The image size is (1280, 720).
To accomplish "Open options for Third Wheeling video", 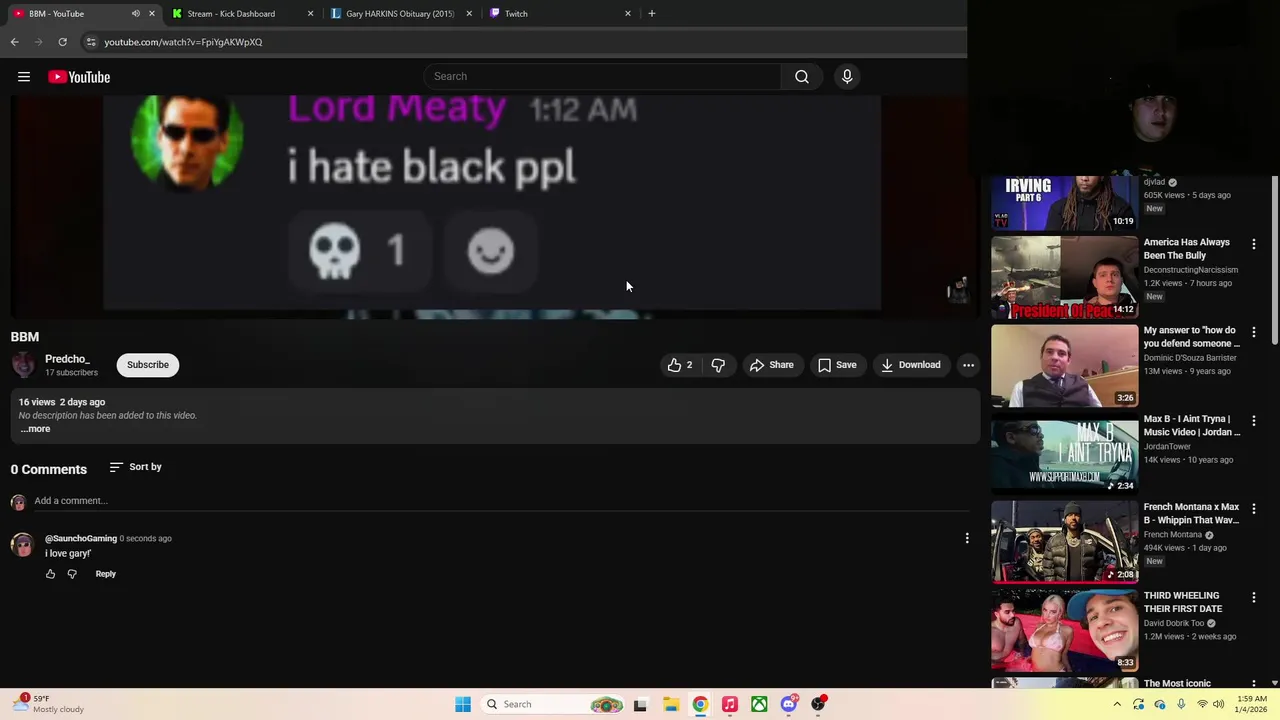I will coord(1253,597).
